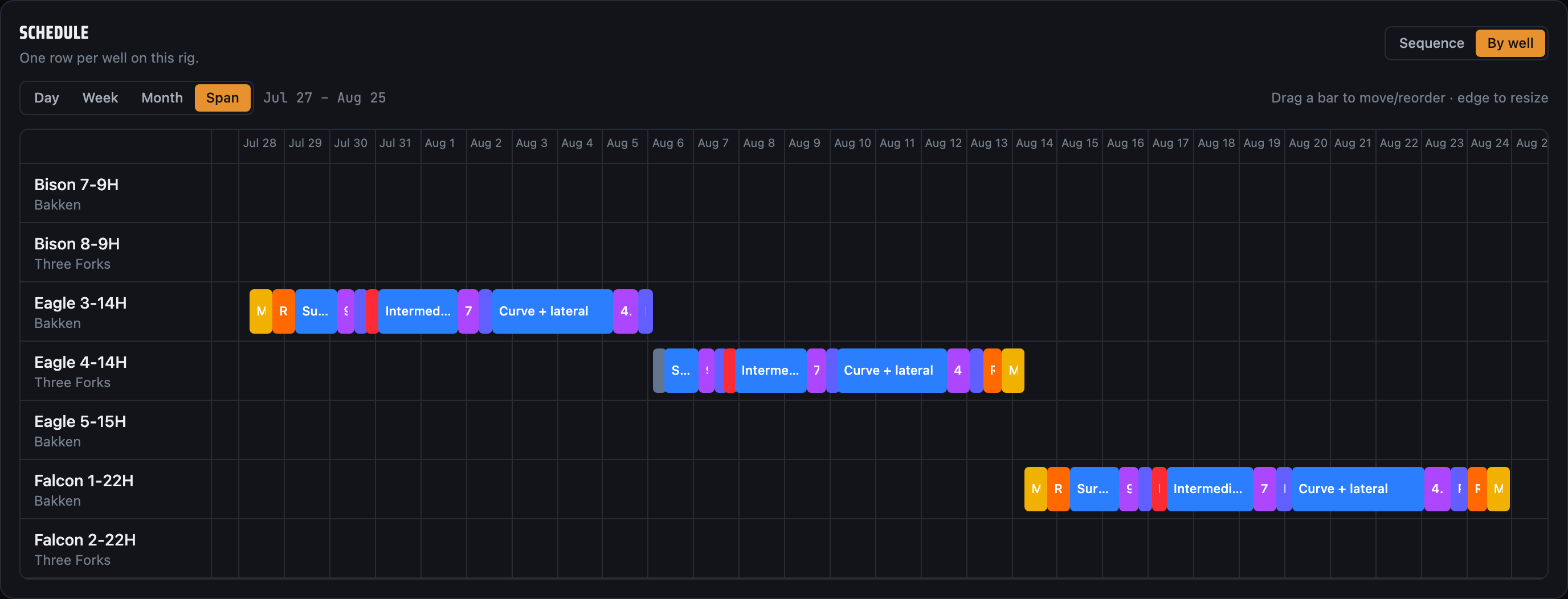Select the Eagle 5-15H well row
Image resolution: width=1568 pixels, height=599 pixels.
click(x=784, y=430)
